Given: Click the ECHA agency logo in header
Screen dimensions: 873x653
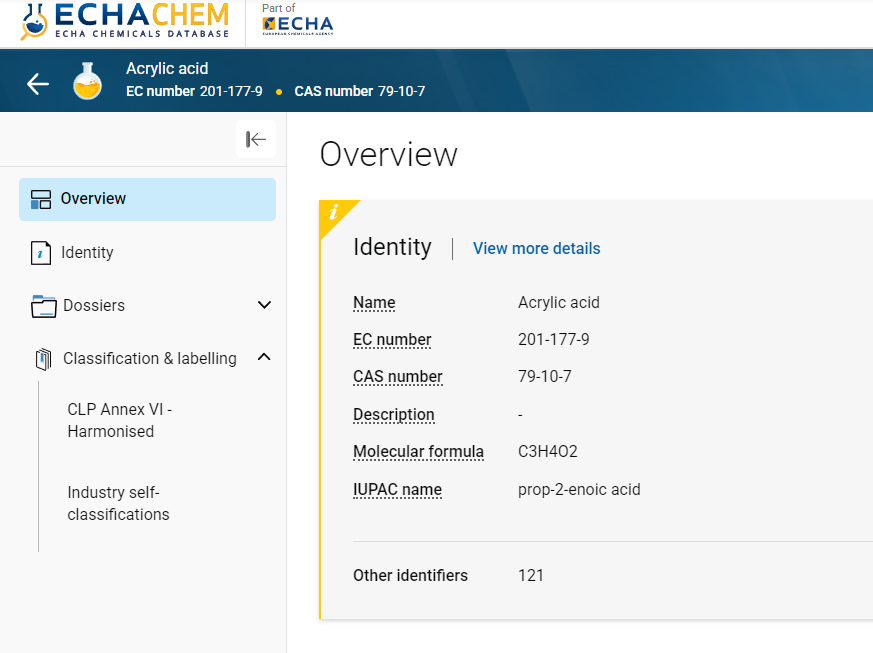Looking at the screenshot, I should [295, 22].
